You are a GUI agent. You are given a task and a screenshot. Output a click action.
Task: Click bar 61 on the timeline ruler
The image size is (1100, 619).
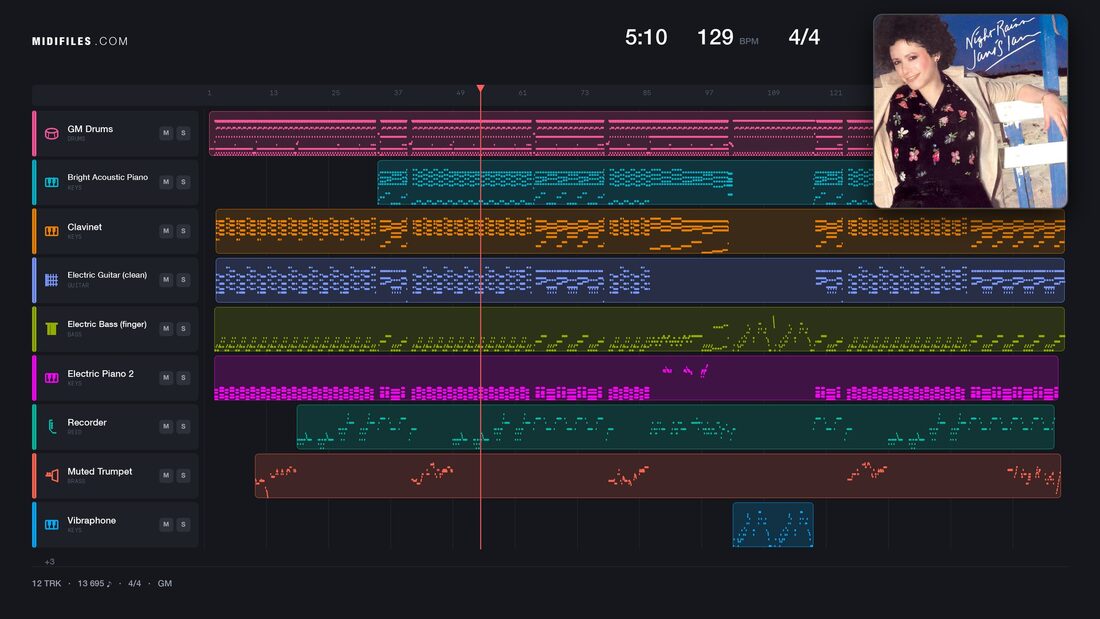click(523, 93)
